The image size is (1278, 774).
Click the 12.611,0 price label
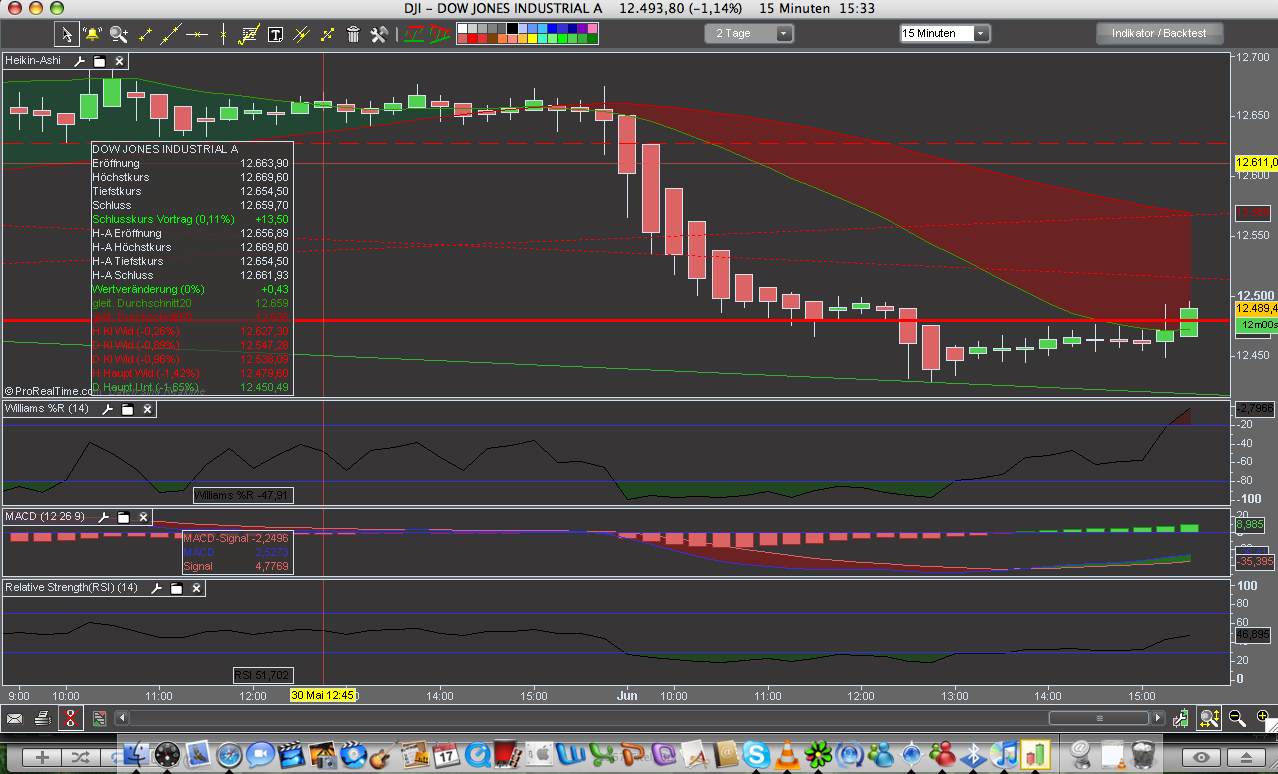pos(1256,162)
